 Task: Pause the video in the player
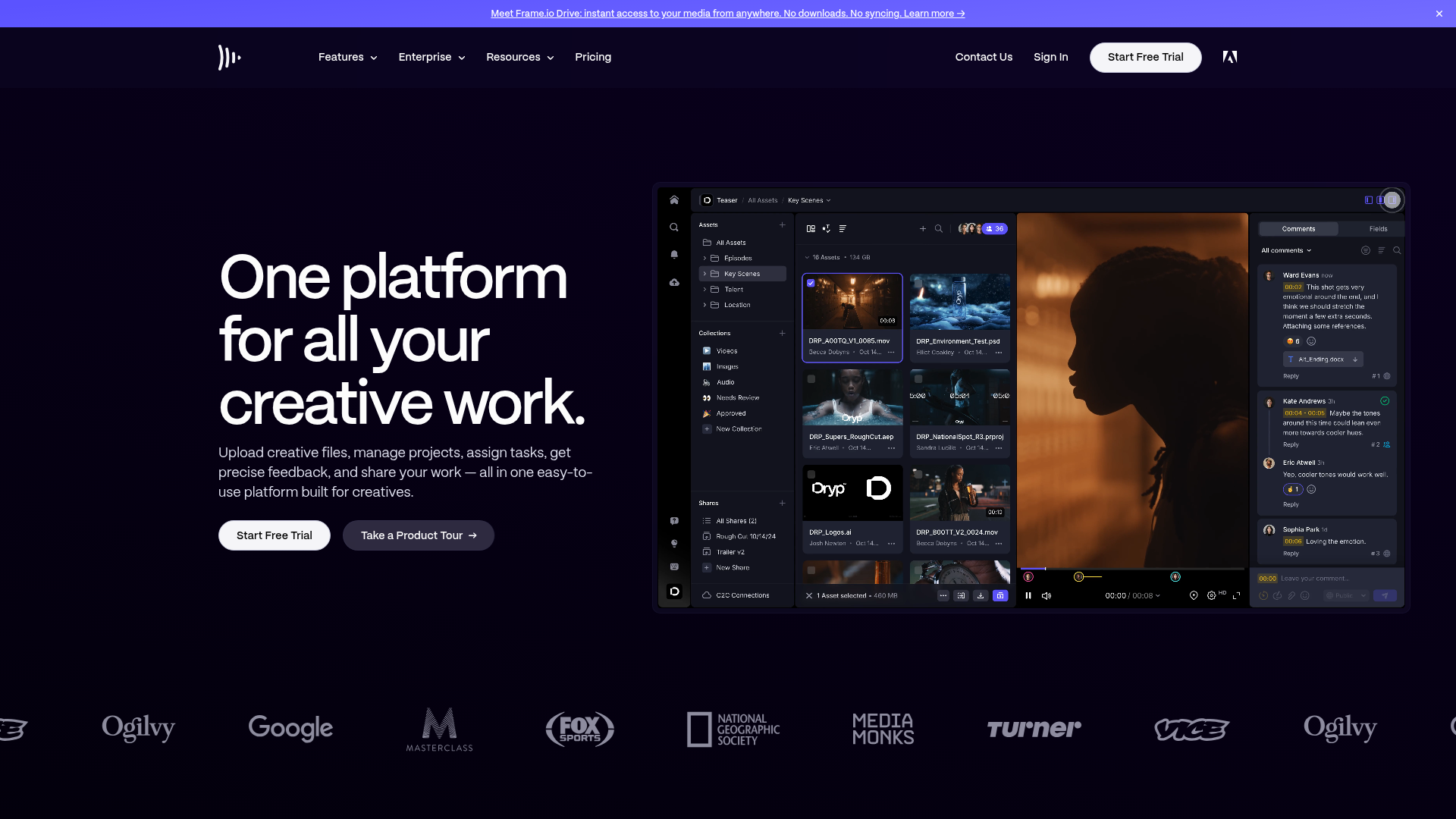point(1028,596)
